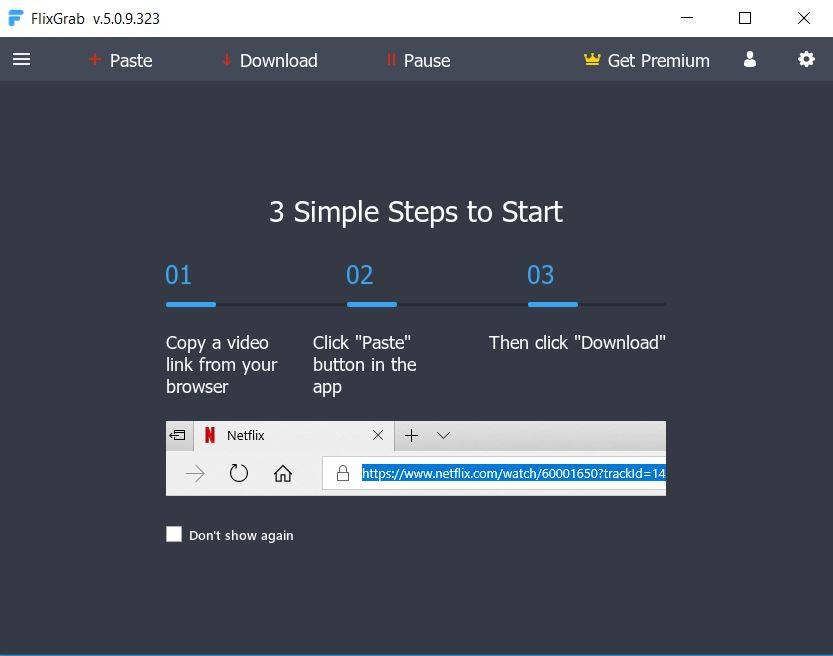Screen dimensions: 833x656
Task: Click the highlighted Netflix URL address field
Action: coord(513,473)
